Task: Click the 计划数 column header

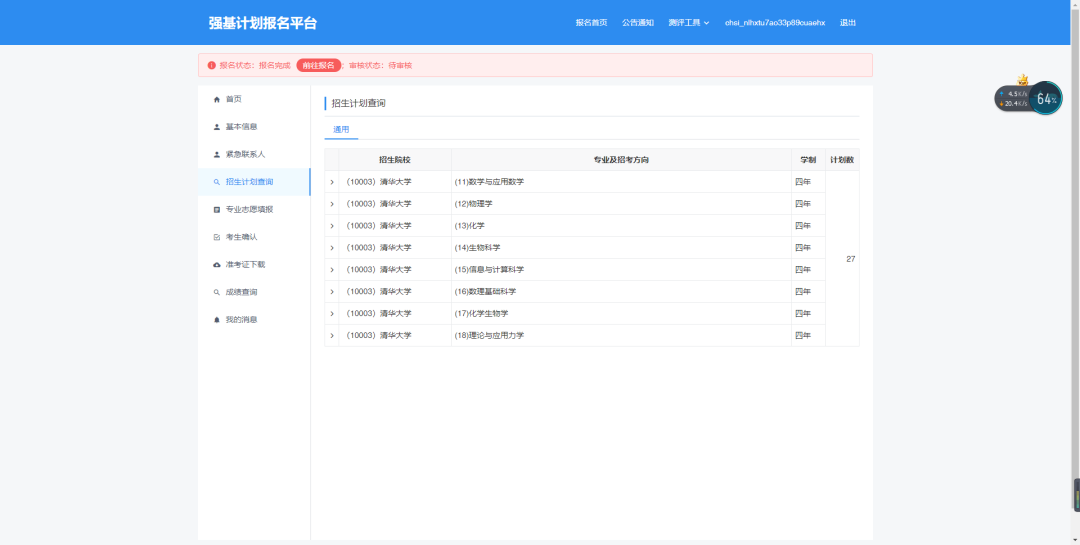Action: pyautogui.click(x=842, y=160)
